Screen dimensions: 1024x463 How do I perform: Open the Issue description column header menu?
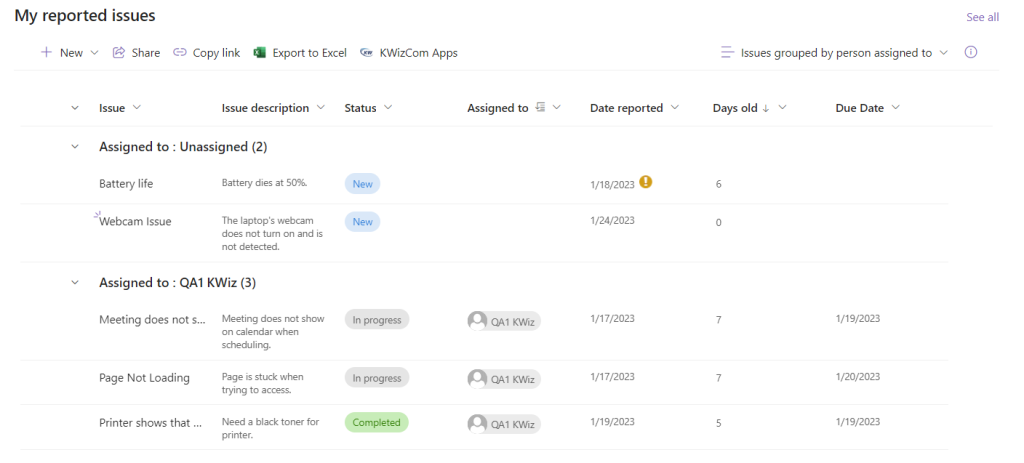click(320, 108)
